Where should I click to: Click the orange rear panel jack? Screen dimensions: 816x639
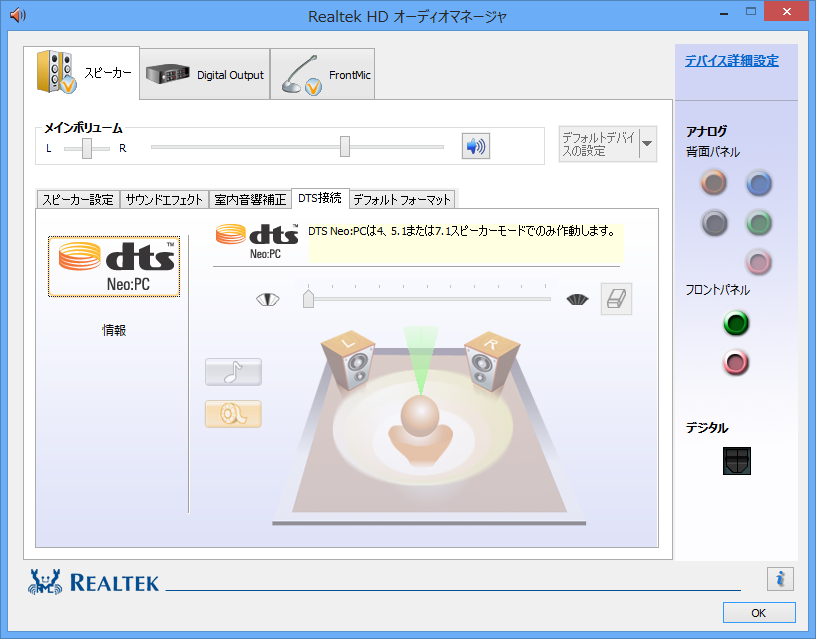point(713,183)
